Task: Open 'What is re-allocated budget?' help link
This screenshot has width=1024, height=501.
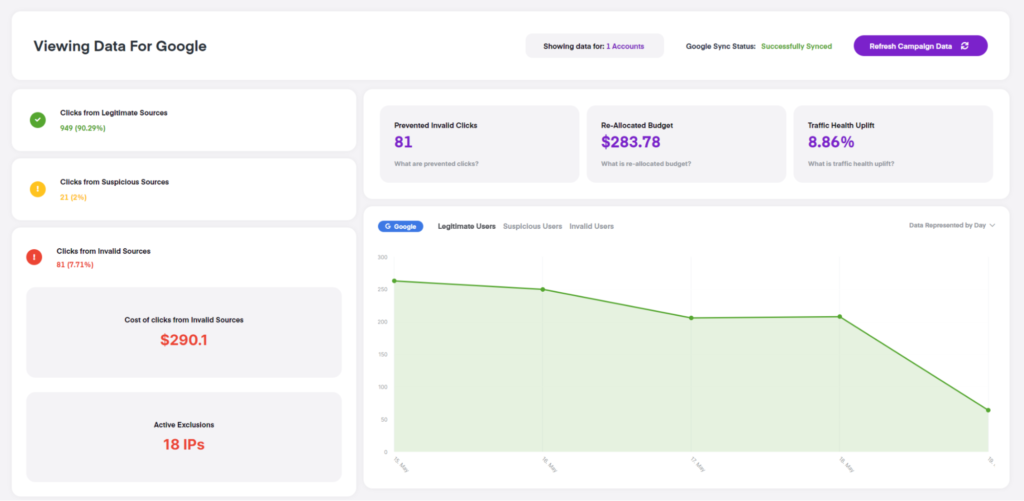Action: tap(646, 163)
